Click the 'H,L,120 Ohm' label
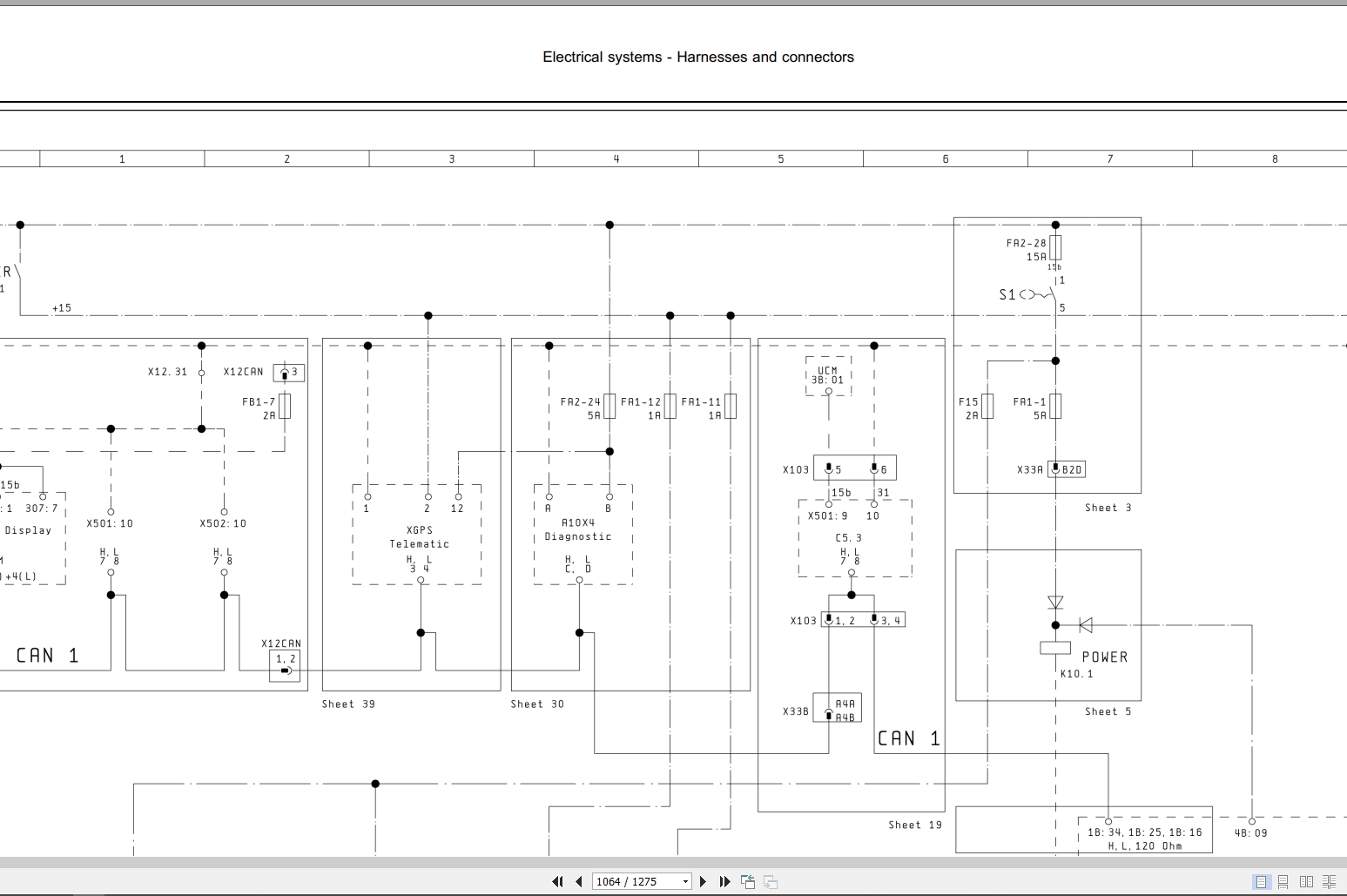 click(1145, 846)
